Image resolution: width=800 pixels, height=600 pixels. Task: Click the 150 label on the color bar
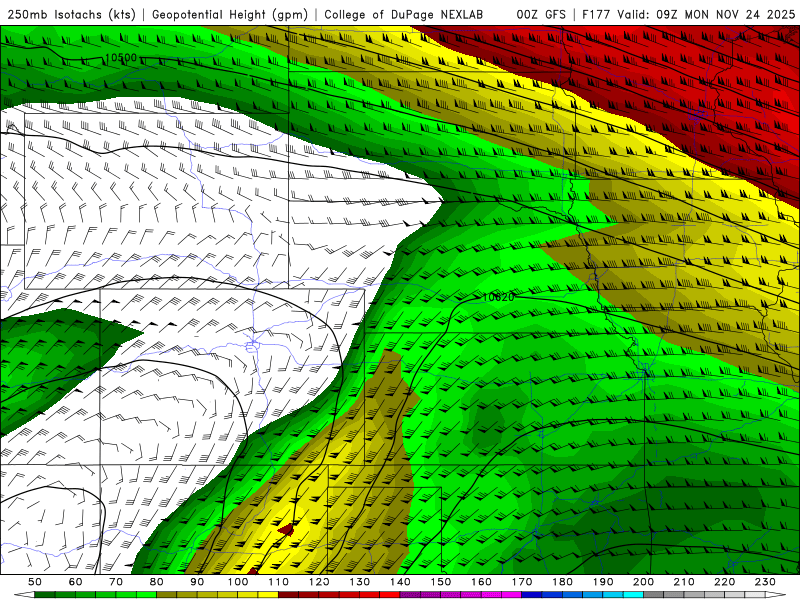tap(441, 582)
